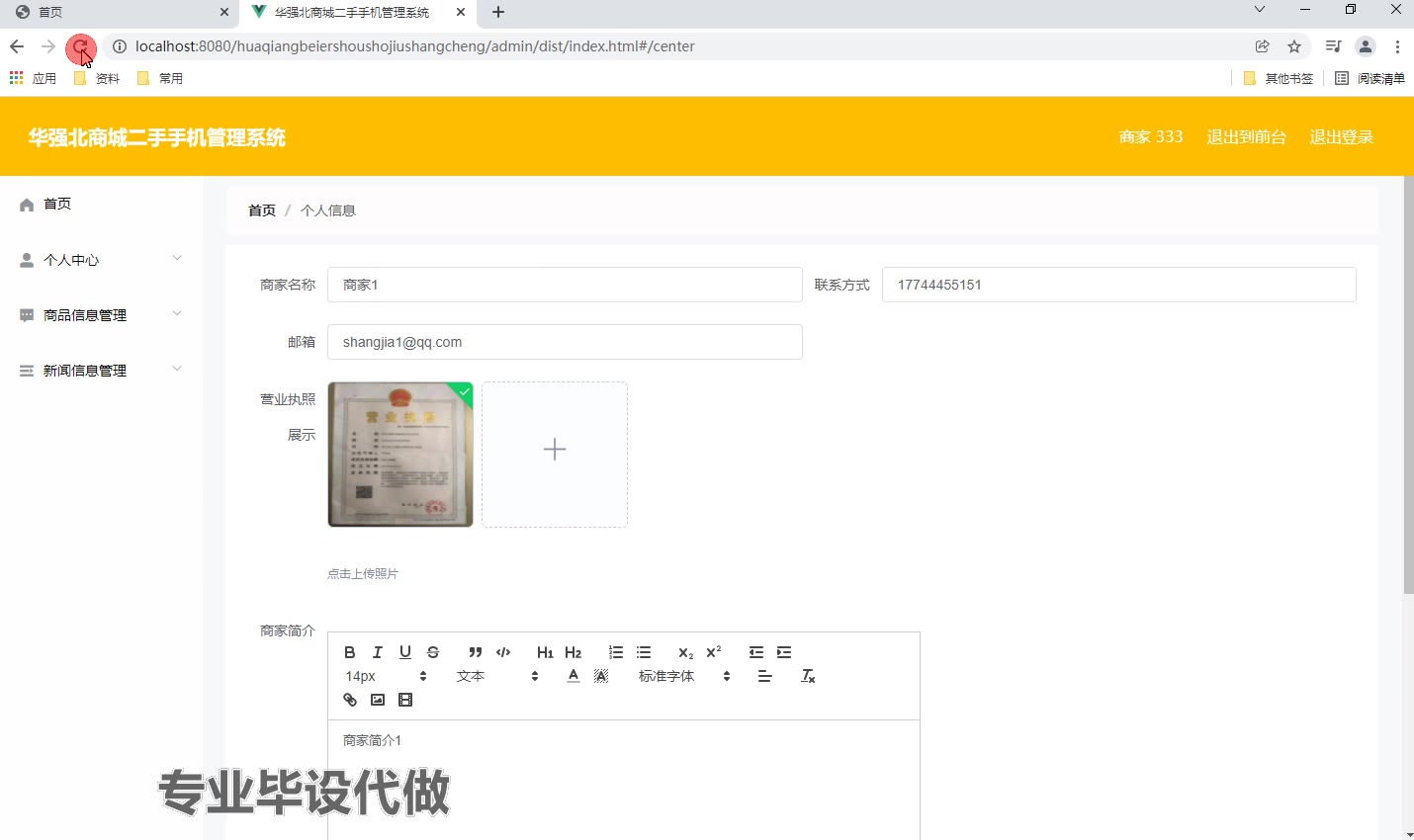Viewport: 1414px width, 840px height.
Task: Open the text alignment dropdown
Action: pyautogui.click(x=764, y=676)
